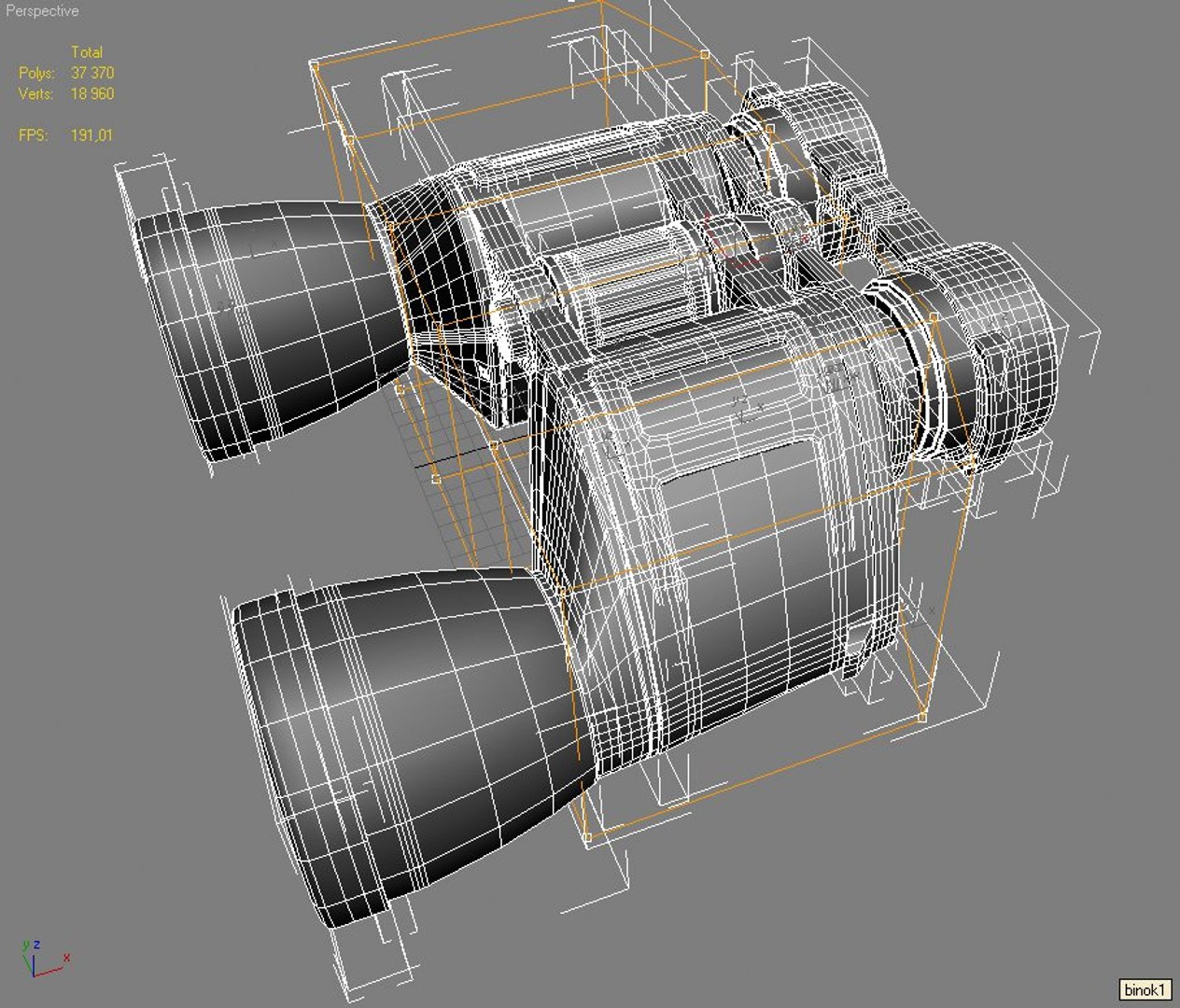
Task: Click the Verts count value 18 960
Action: [x=92, y=93]
